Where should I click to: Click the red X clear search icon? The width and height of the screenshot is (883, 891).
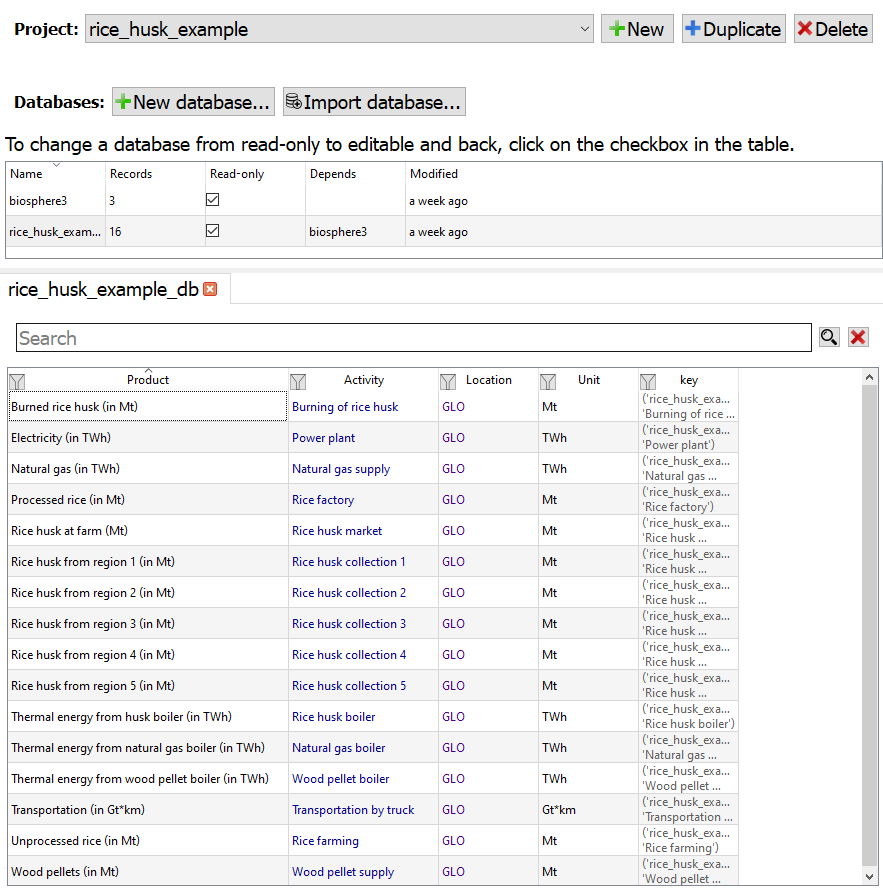(858, 337)
